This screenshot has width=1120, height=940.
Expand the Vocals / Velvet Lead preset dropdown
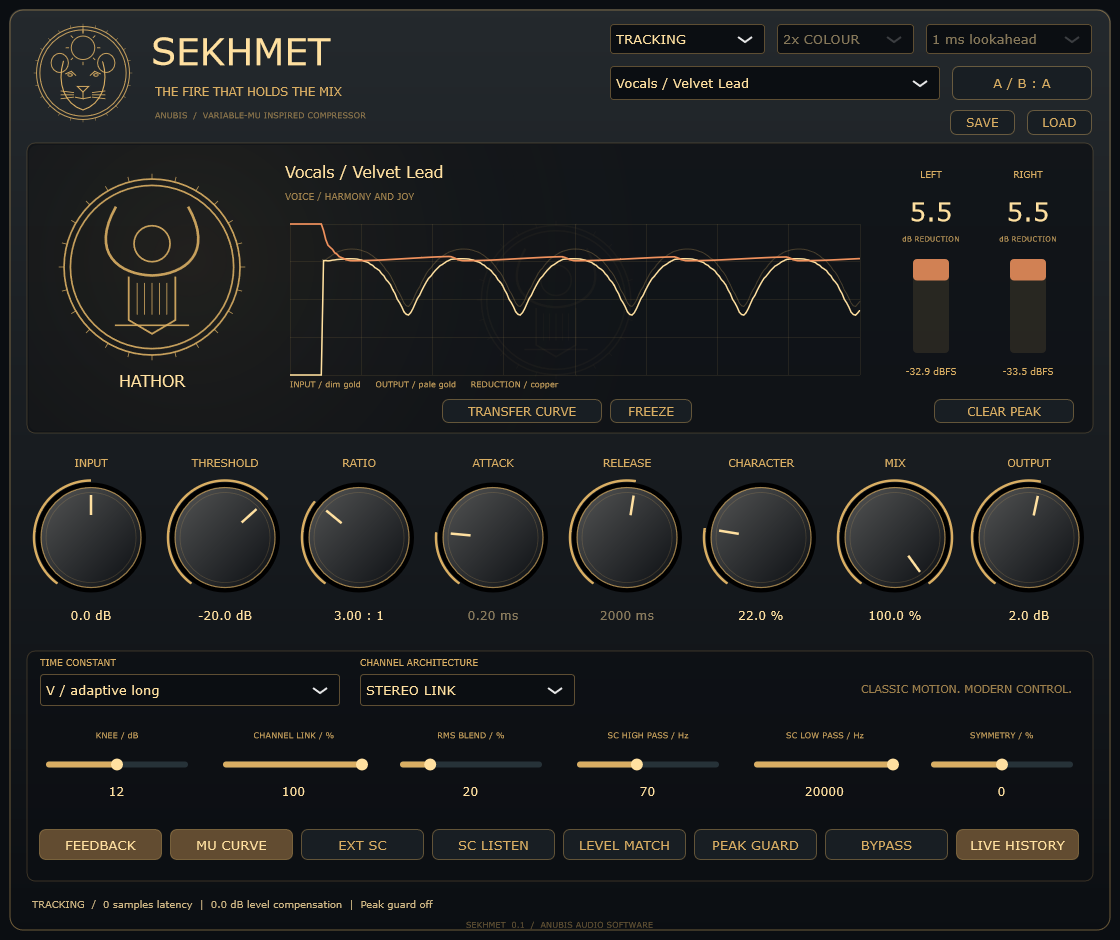tap(774, 84)
